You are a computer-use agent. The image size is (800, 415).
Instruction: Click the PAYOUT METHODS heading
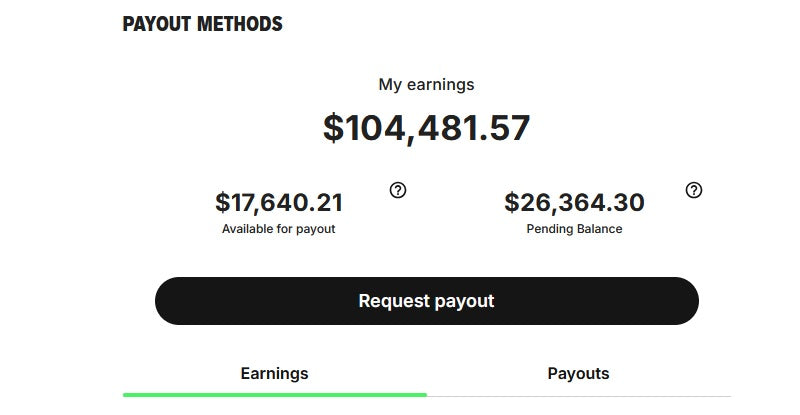(x=203, y=24)
